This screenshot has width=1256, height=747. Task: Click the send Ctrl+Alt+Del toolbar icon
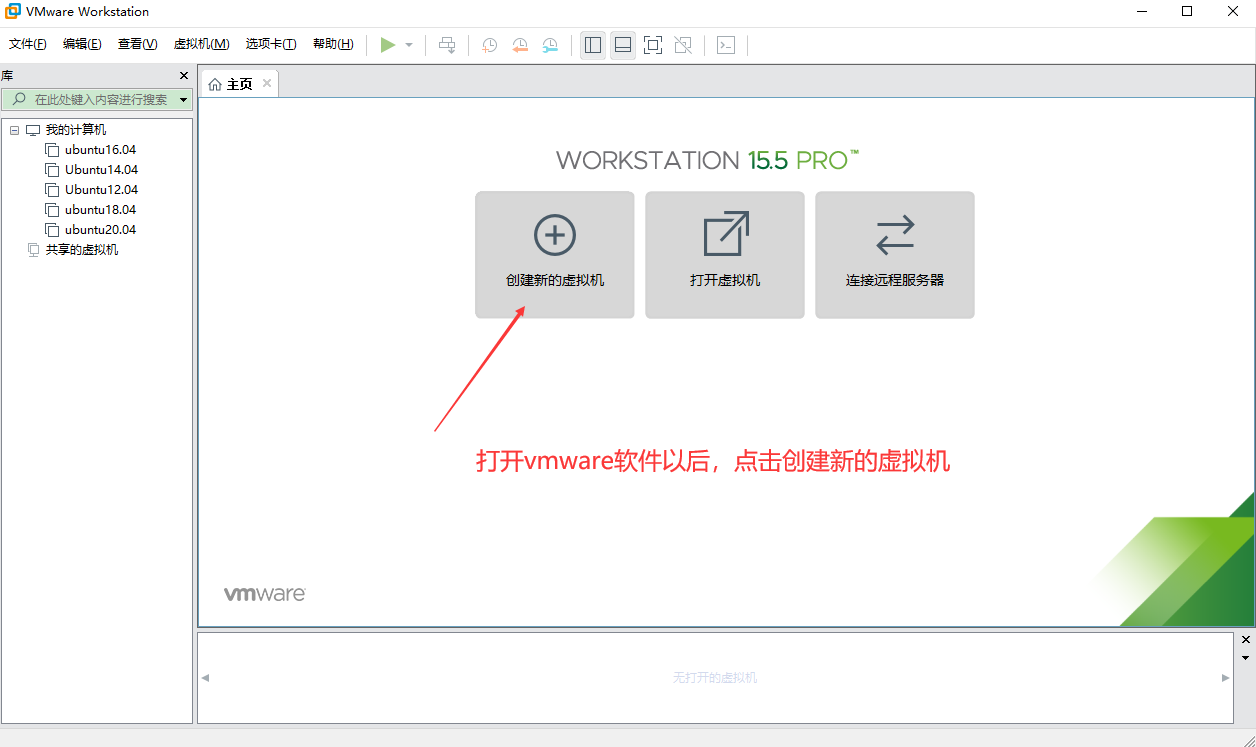[447, 45]
